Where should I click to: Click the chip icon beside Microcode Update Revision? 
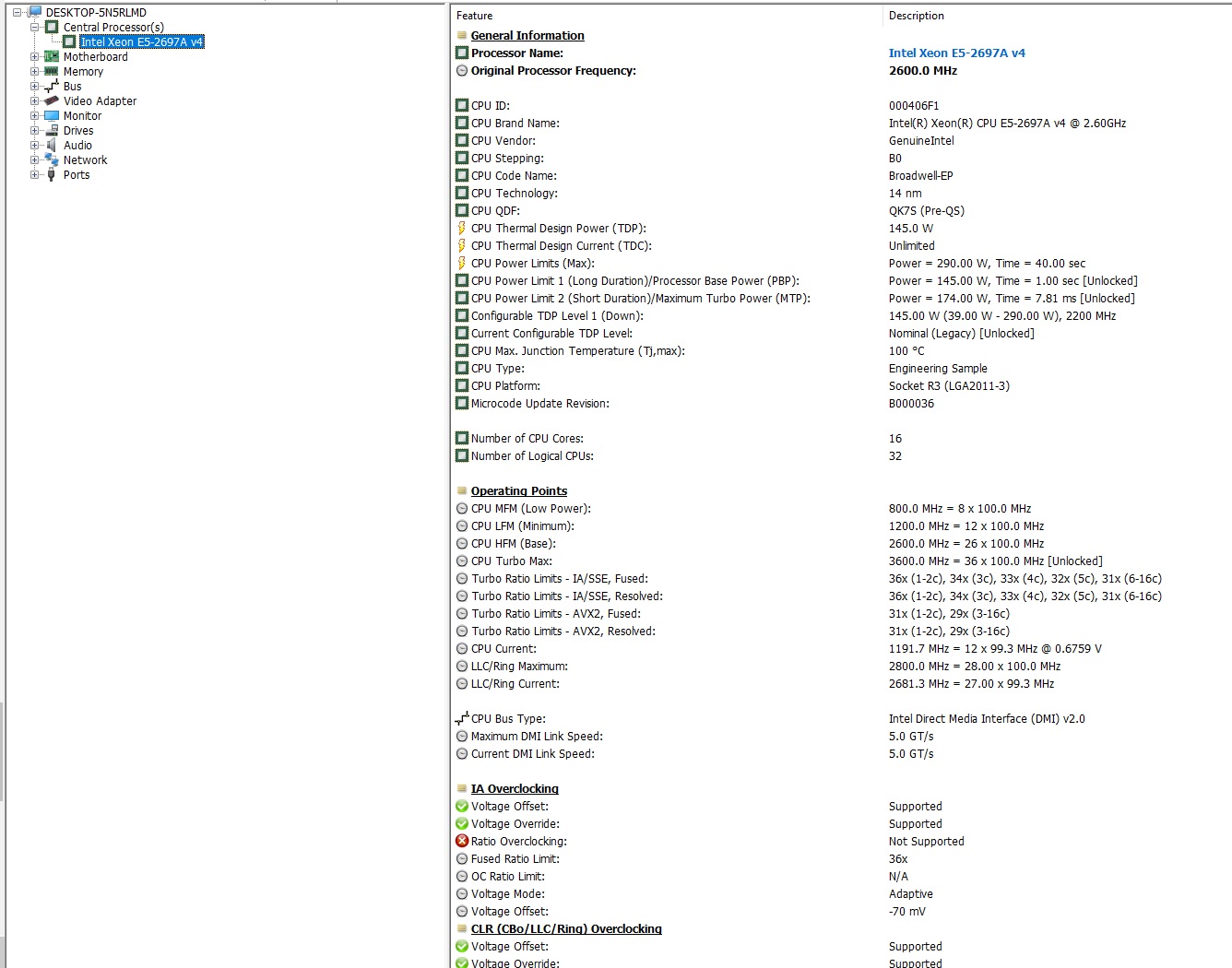click(x=462, y=404)
